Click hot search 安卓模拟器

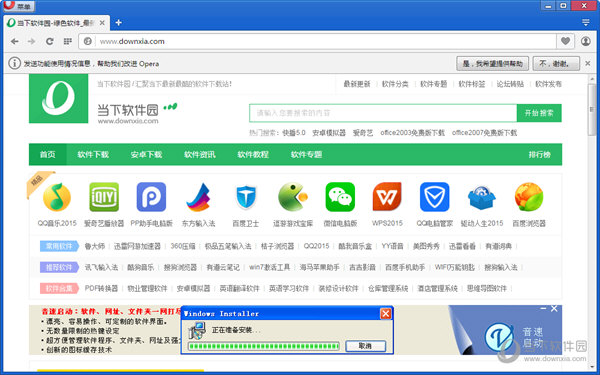tap(329, 133)
